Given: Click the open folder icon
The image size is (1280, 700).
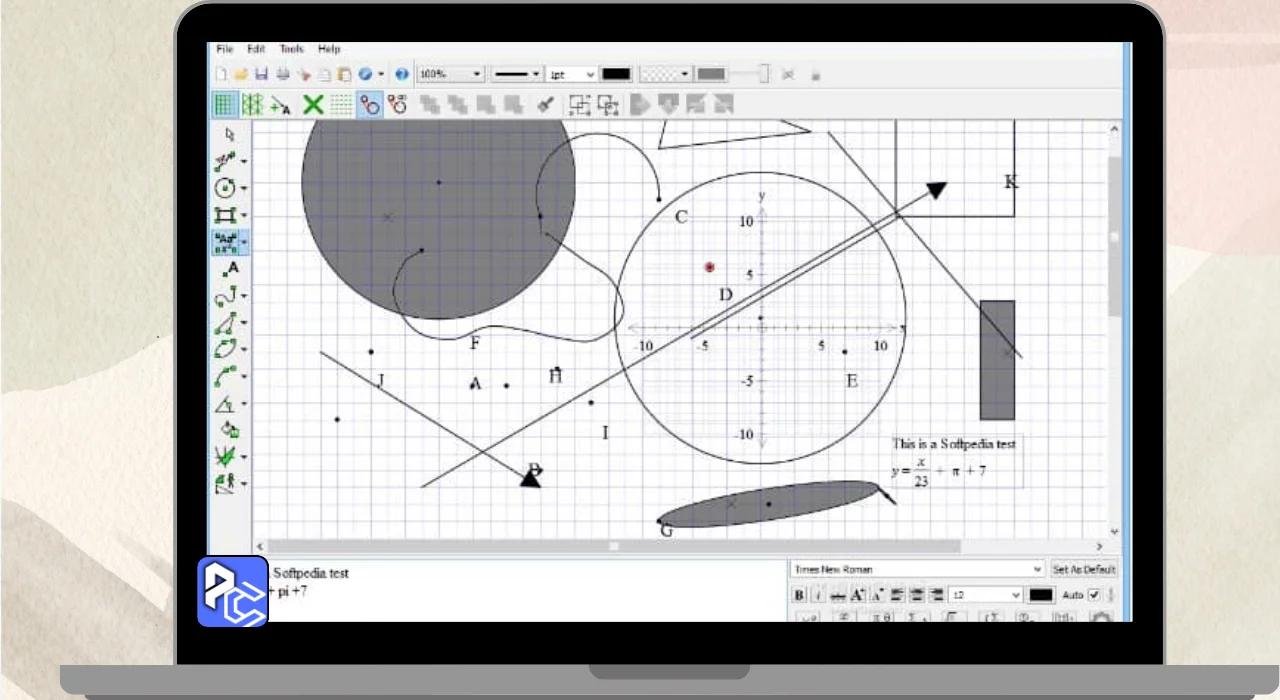Looking at the screenshot, I should (x=241, y=74).
